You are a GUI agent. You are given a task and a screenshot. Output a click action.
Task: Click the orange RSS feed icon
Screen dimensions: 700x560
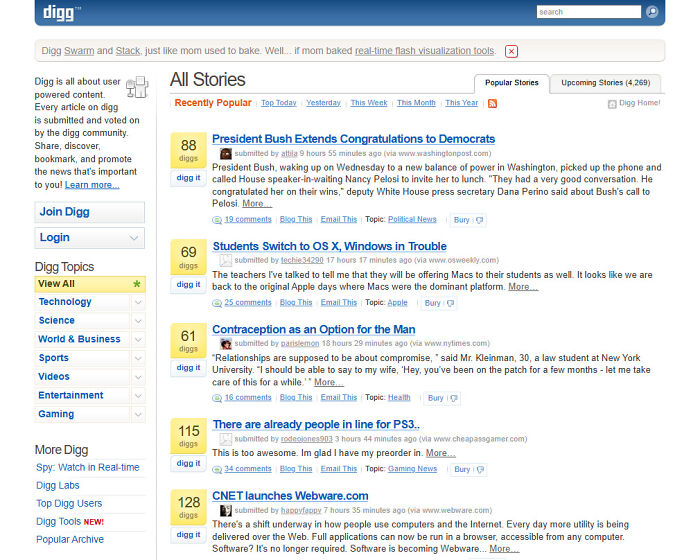tap(492, 103)
